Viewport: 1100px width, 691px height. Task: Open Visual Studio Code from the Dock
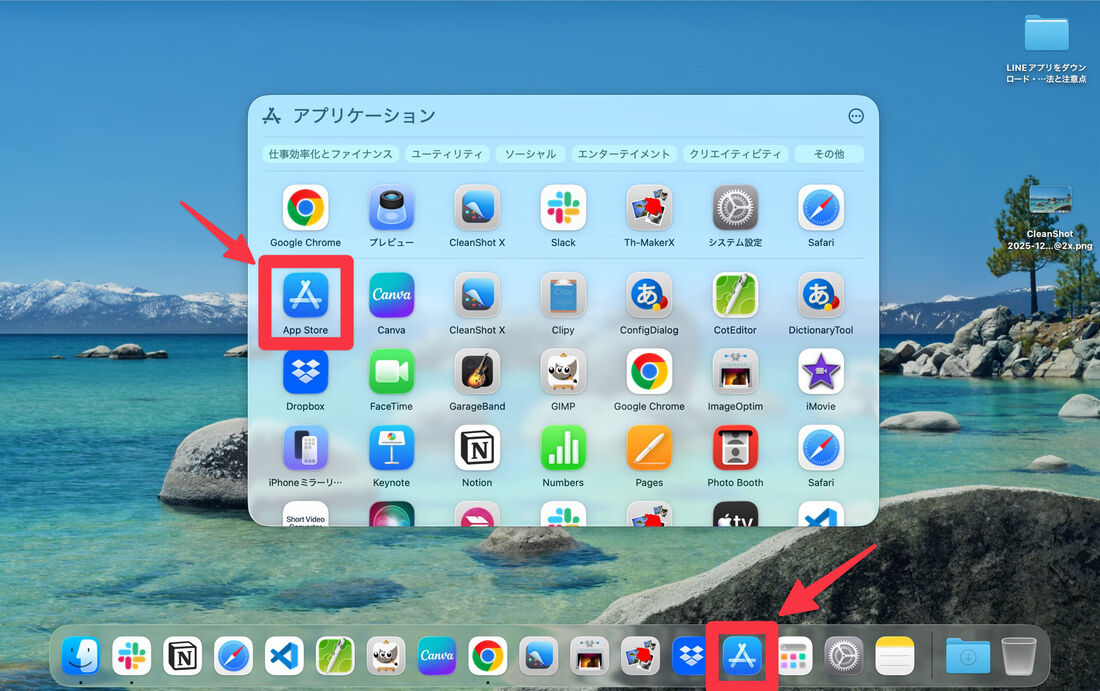pos(284,656)
